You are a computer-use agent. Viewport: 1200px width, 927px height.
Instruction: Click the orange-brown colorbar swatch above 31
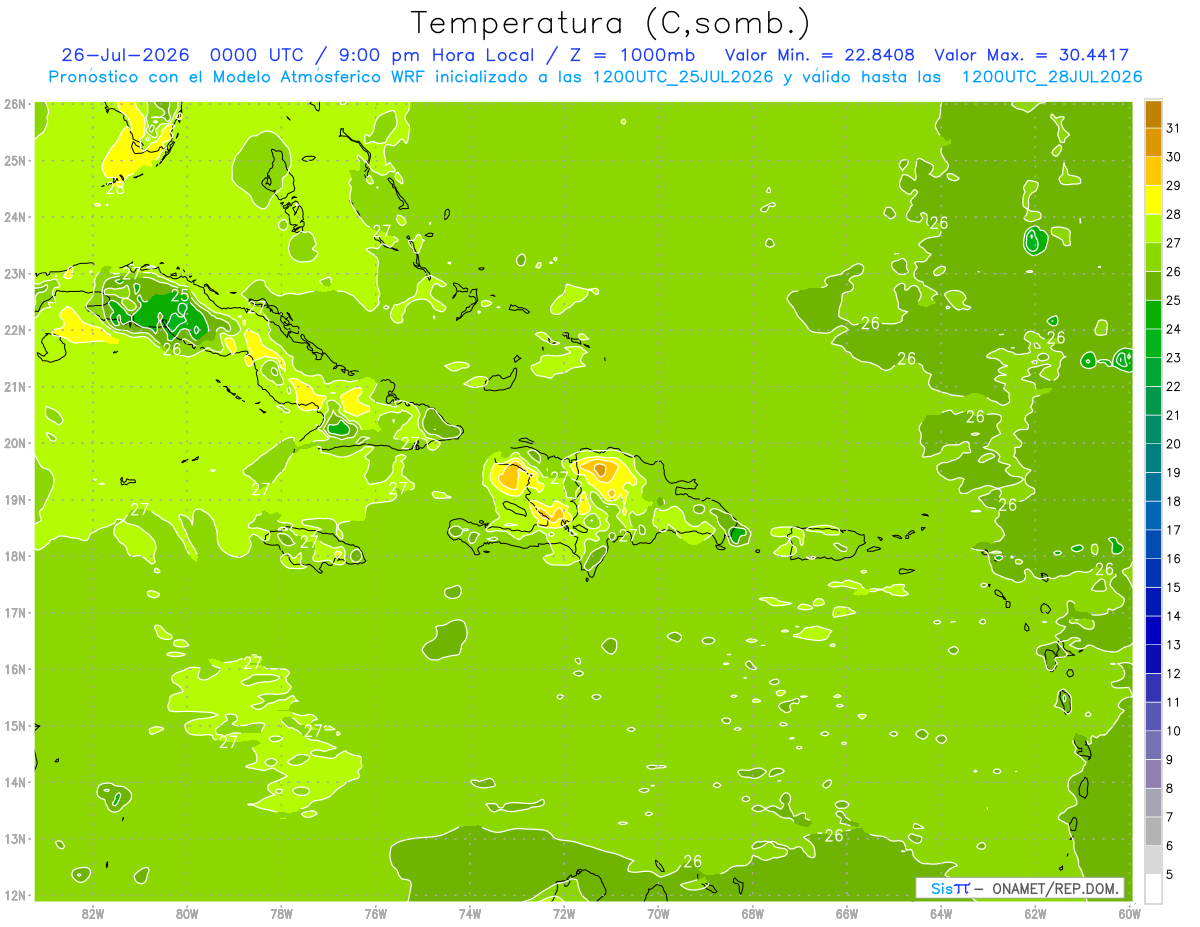point(1153,115)
